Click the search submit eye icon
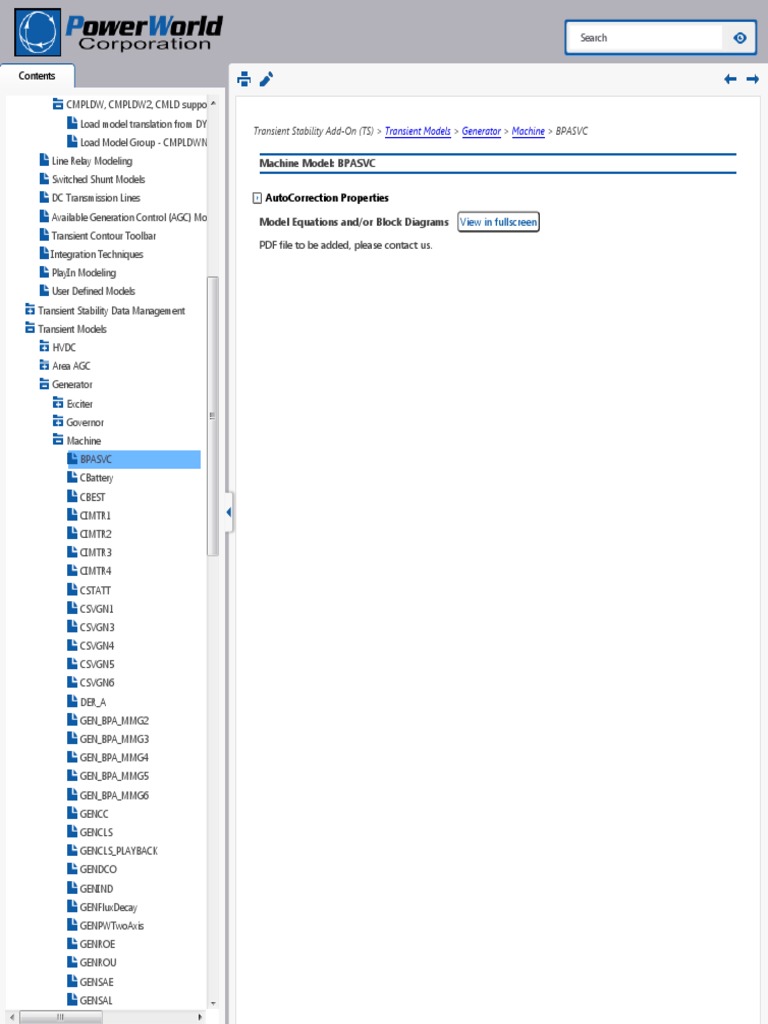This screenshot has width=768, height=1024. pos(739,38)
